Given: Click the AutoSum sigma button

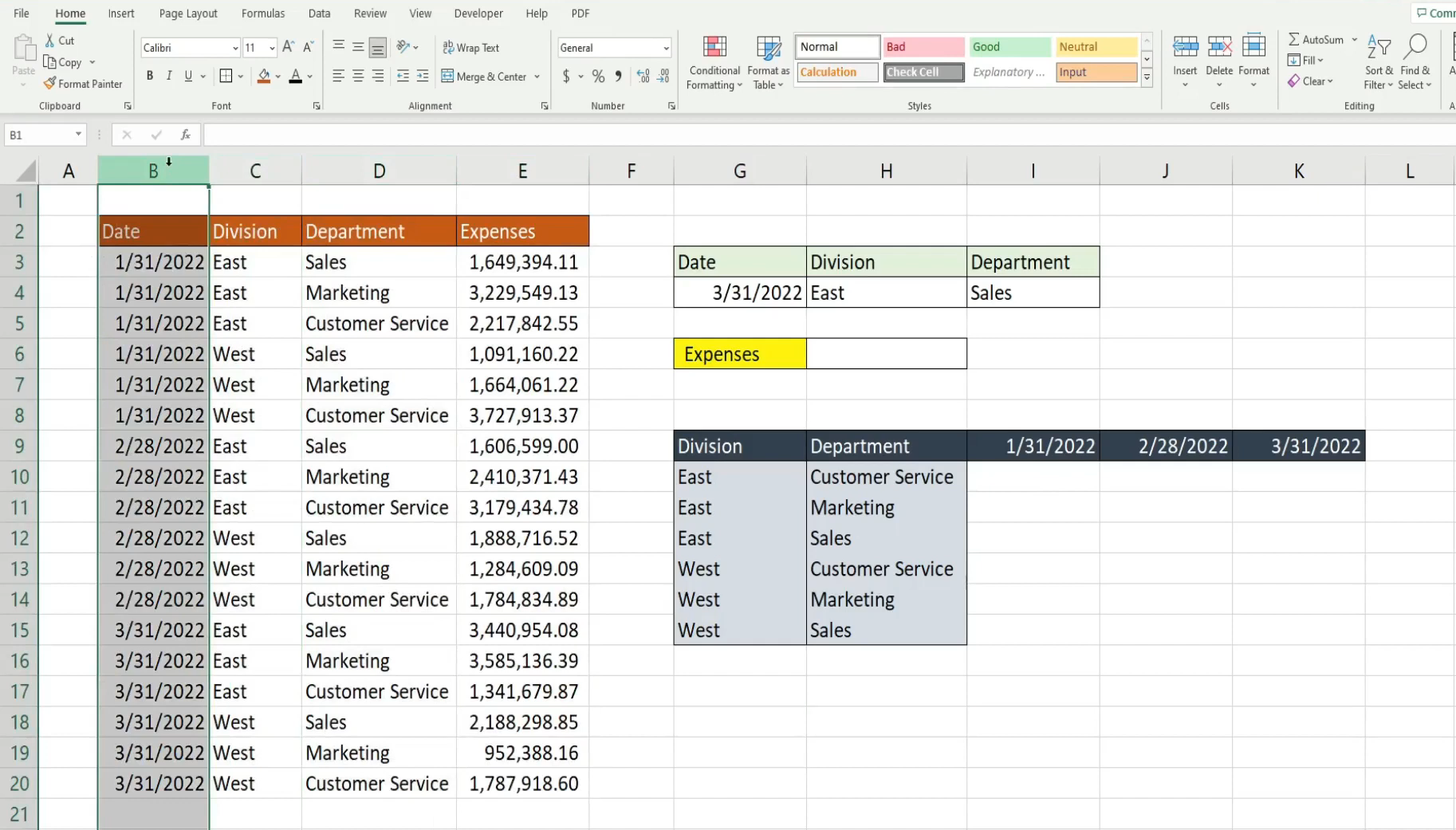Looking at the screenshot, I should (1316, 40).
